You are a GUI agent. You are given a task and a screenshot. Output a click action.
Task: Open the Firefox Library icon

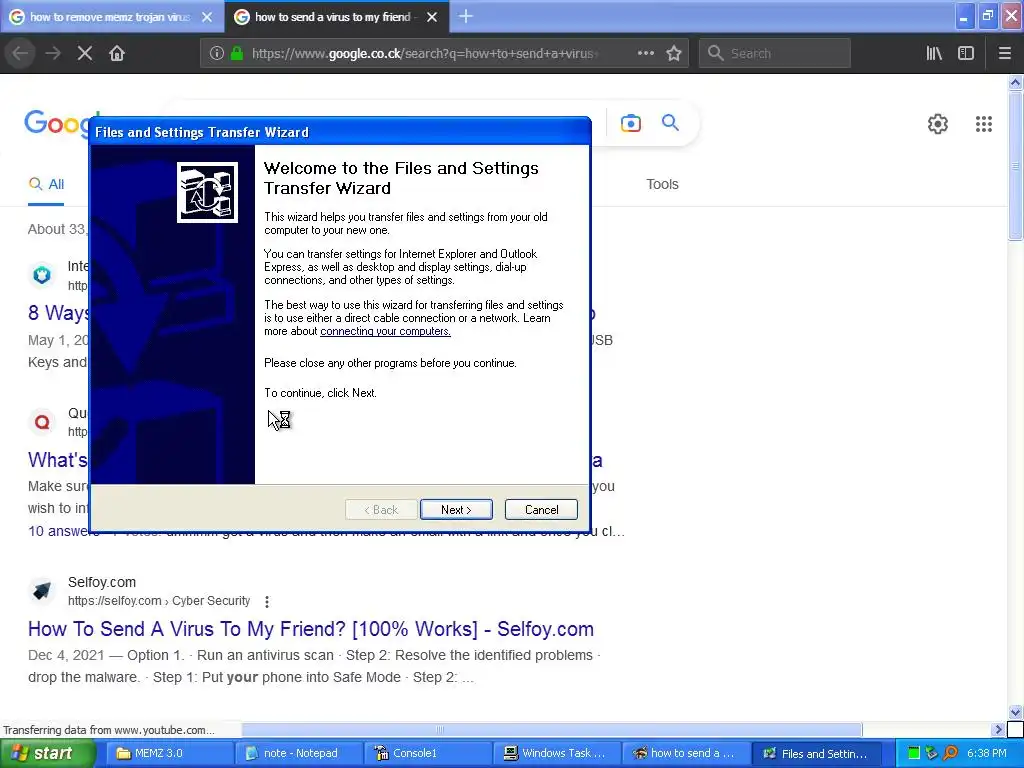pyautogui.click(x=934, y=53)
